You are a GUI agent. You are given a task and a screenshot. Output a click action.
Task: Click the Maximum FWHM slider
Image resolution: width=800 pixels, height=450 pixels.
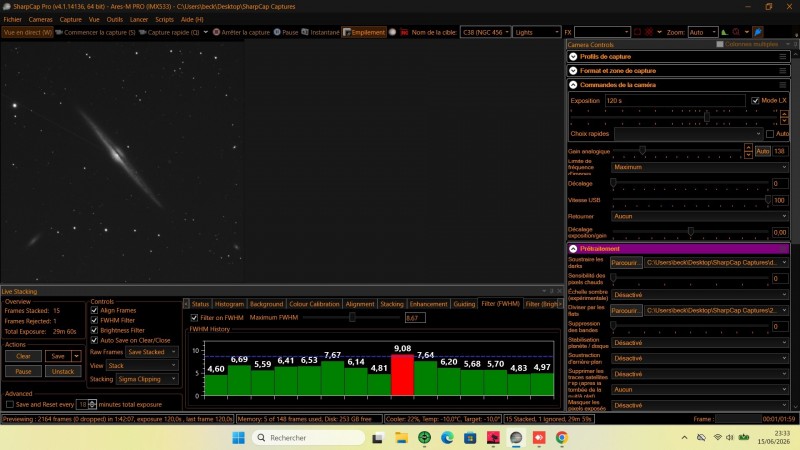pyautogui.click(x=352, y=317)
